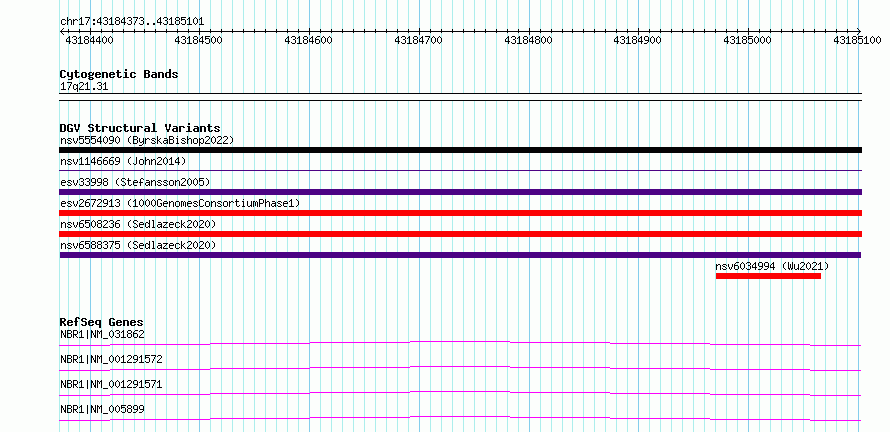The width and height of the screenshot is (890, 432).
Task: Open variant nsv6588375 (Sedlazeck2020) label
Action: pyautogui.click(x=138, y=245)
